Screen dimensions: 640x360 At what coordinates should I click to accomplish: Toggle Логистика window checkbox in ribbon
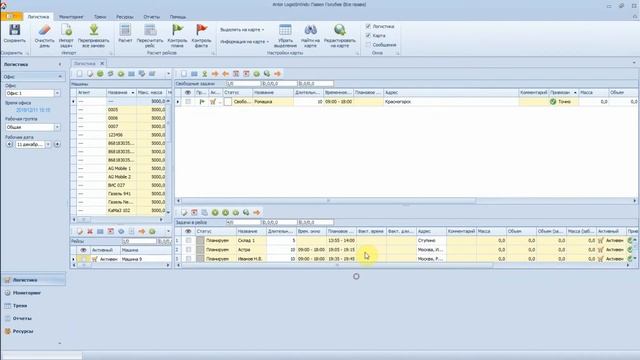368,26
